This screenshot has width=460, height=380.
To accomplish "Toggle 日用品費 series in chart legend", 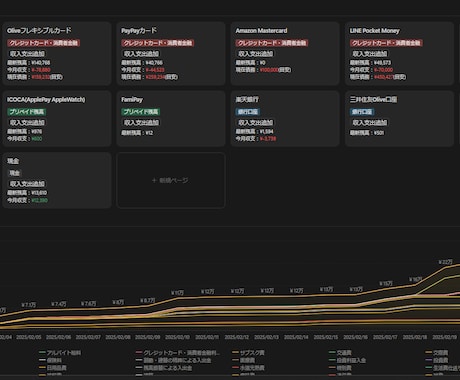I will coord(53,368).
